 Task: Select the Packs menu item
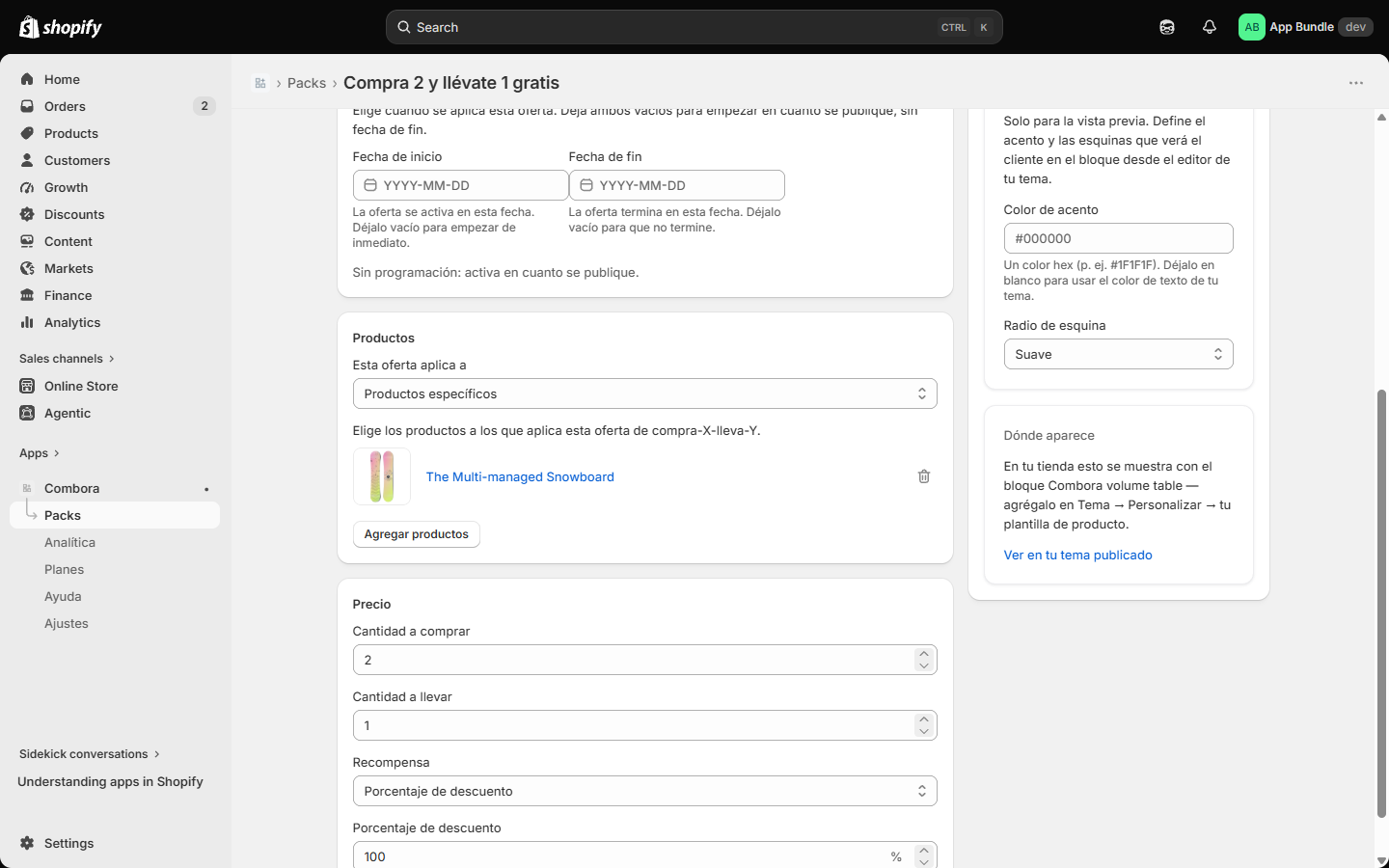[x=115, y=515]
